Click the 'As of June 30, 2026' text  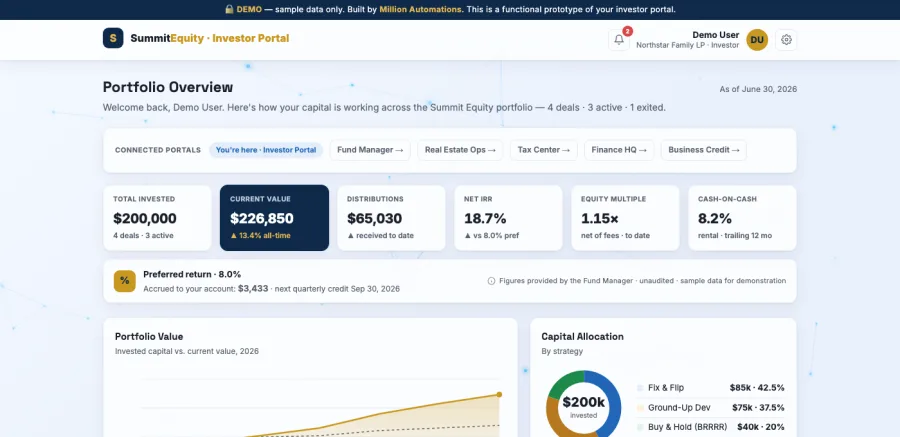click(x=758, y=89)
